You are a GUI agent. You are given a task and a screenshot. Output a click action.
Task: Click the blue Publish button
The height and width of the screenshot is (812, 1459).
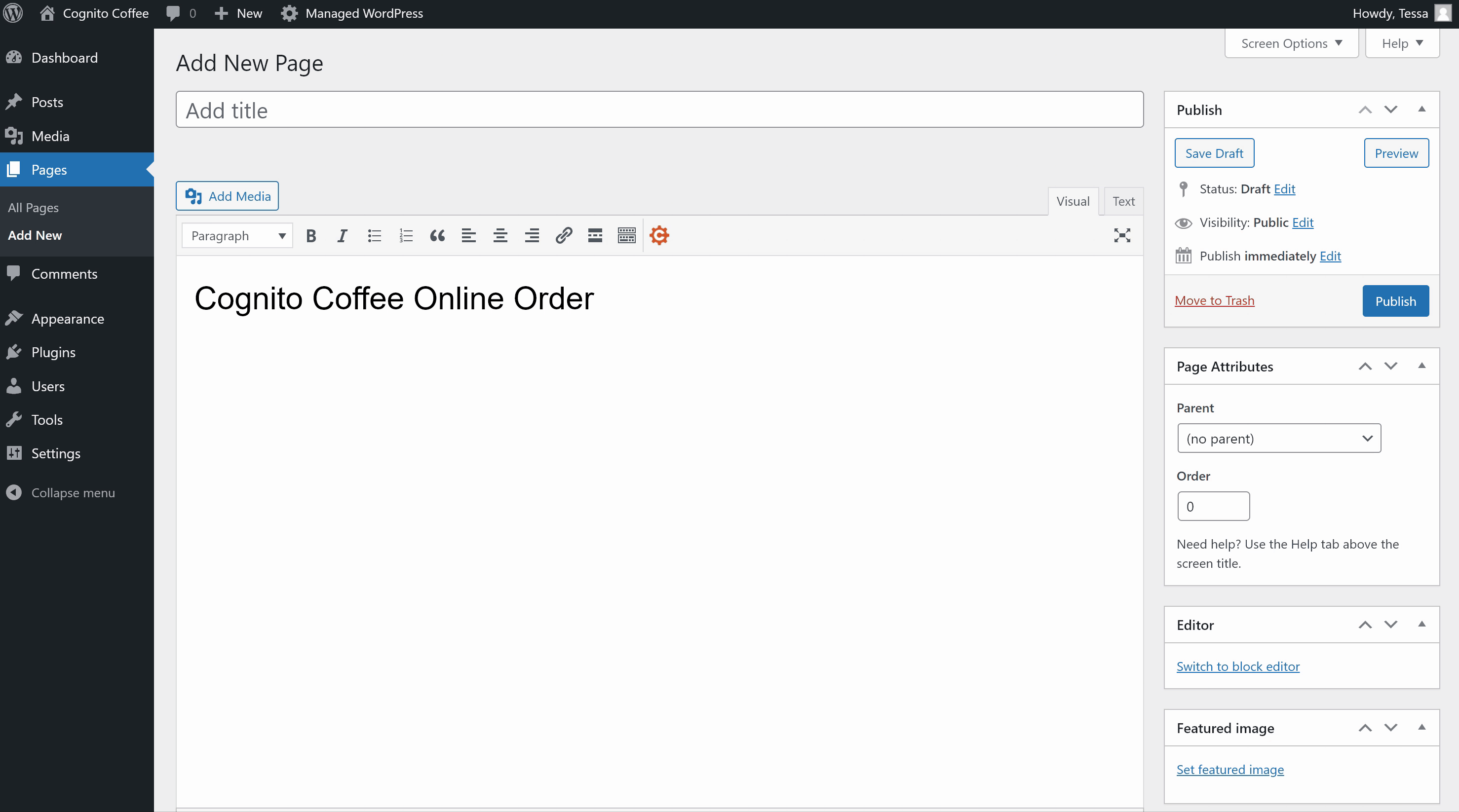click(x=1395, y=301)
